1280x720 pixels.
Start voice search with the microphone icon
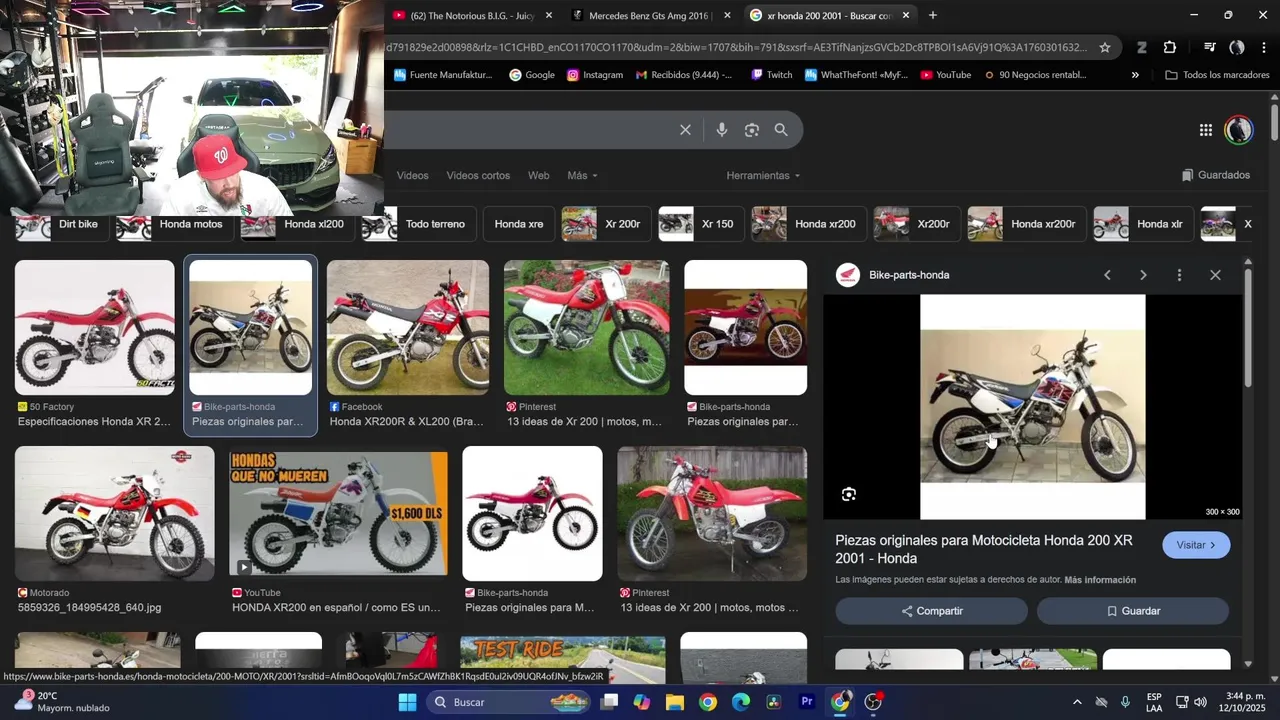721,130
